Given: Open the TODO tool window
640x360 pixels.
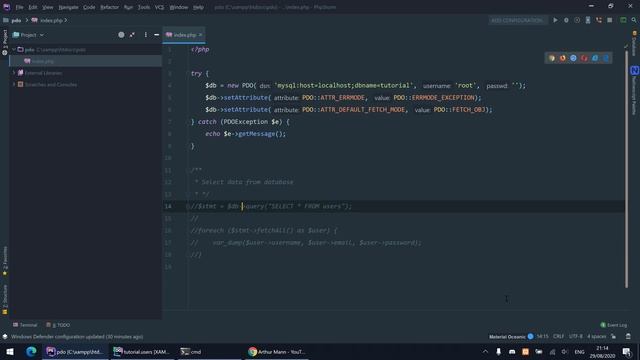Looking at the screenshot, I should (58, 325).
